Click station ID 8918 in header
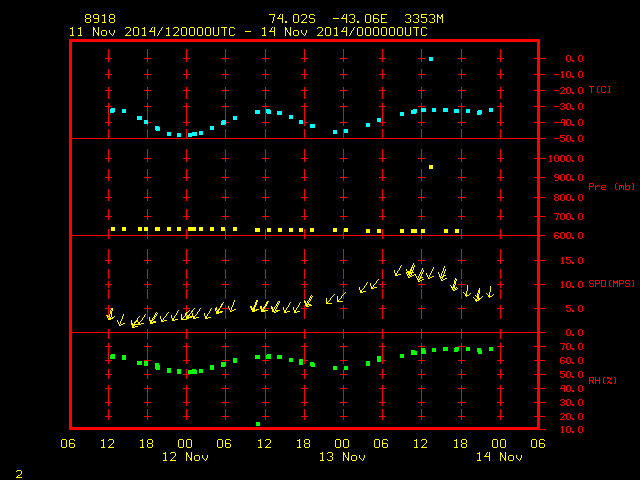 [100, 19]
